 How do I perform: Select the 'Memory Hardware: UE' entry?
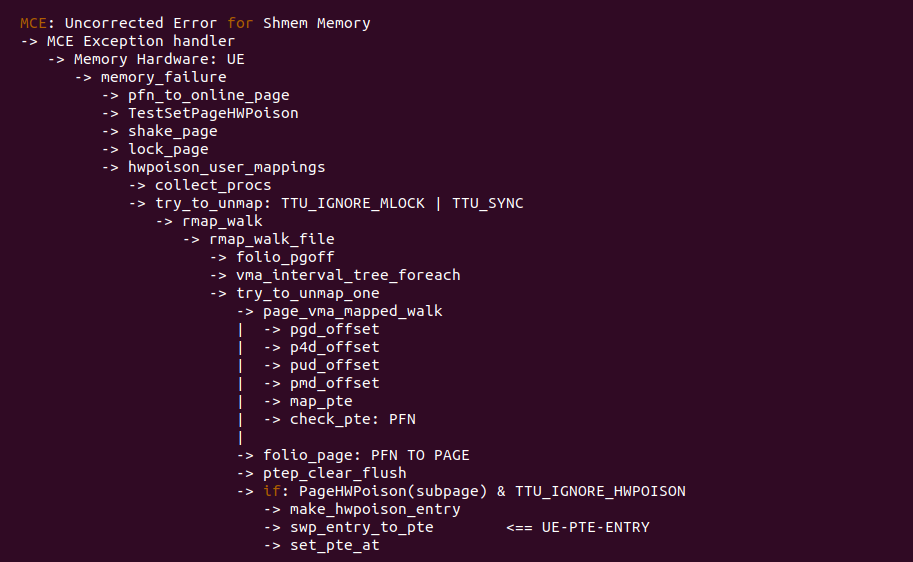(x=159, y=59)
